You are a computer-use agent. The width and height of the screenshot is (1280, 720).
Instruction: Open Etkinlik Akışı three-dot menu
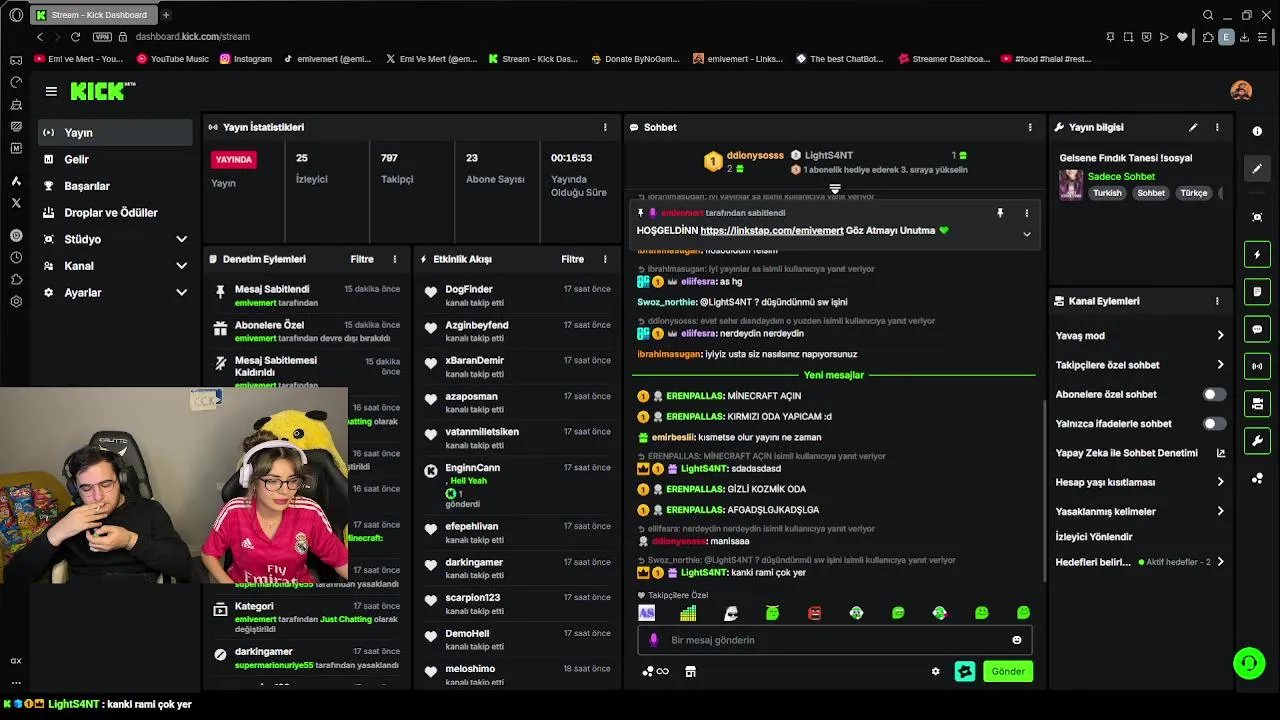pyautogui.click(x=605, y=259)
